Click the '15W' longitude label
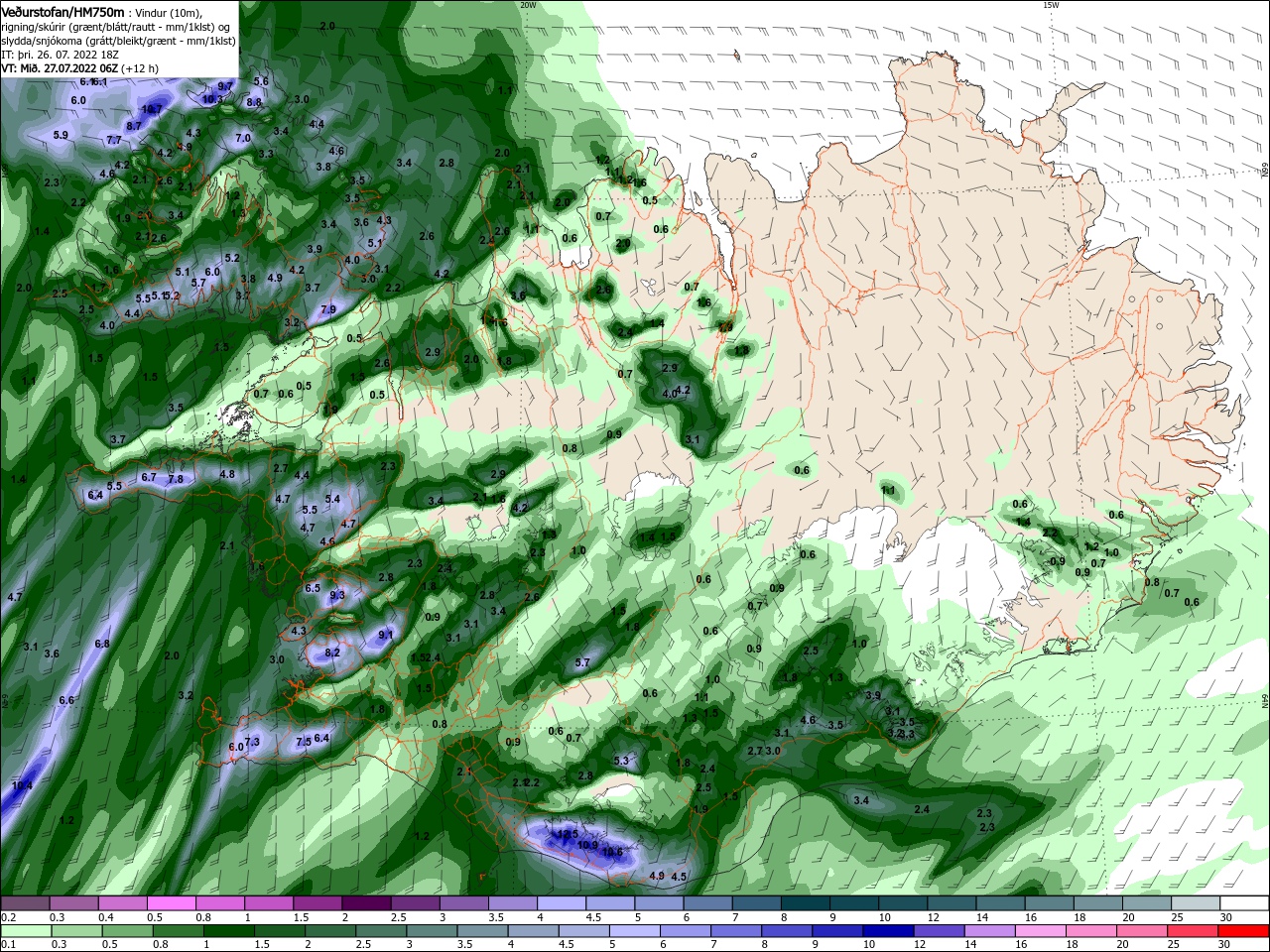The height and width of the screenshot is (952, 1270). pyautogui.click(x=1051, y=5)
